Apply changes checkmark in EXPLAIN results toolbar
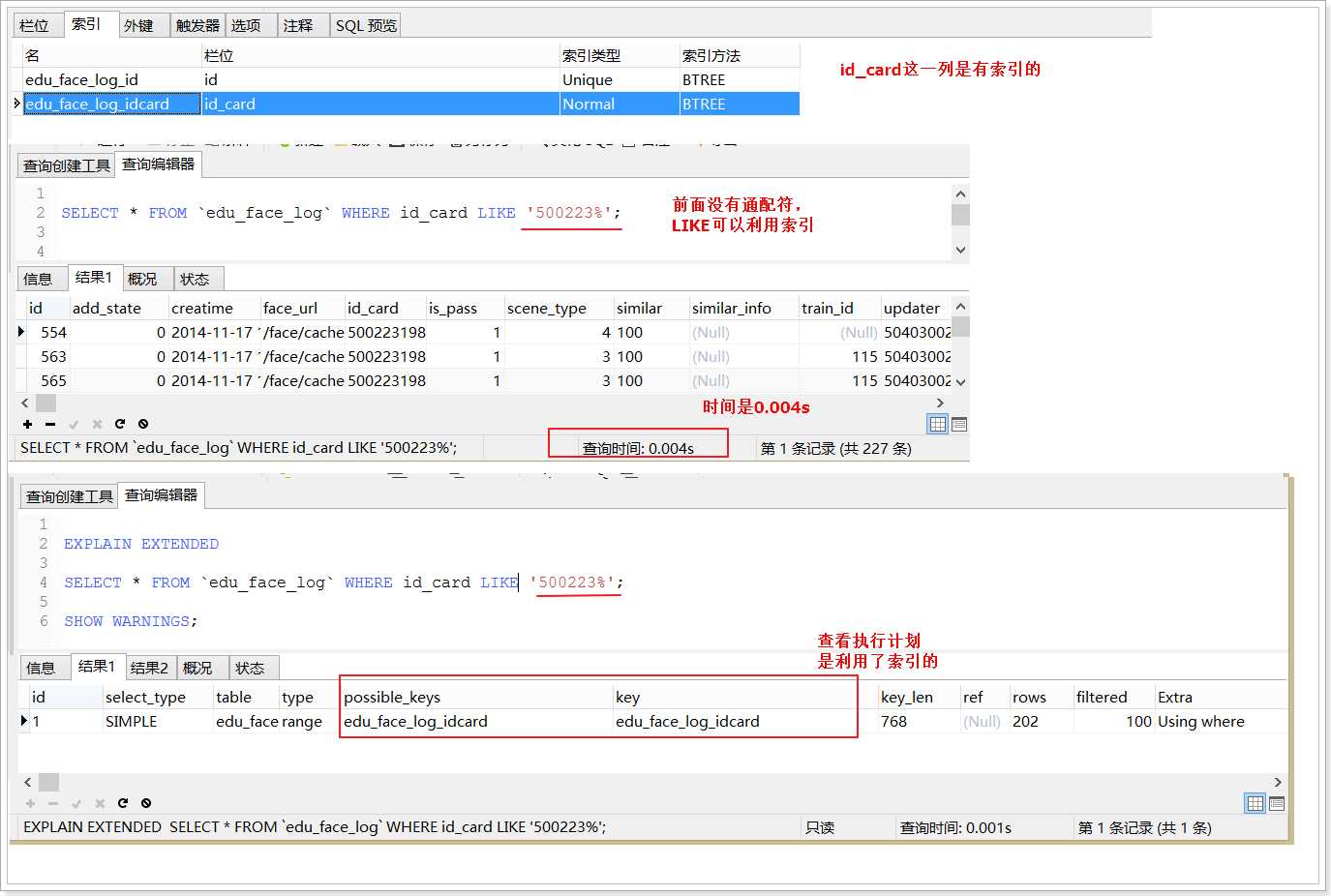 [76, 803]
